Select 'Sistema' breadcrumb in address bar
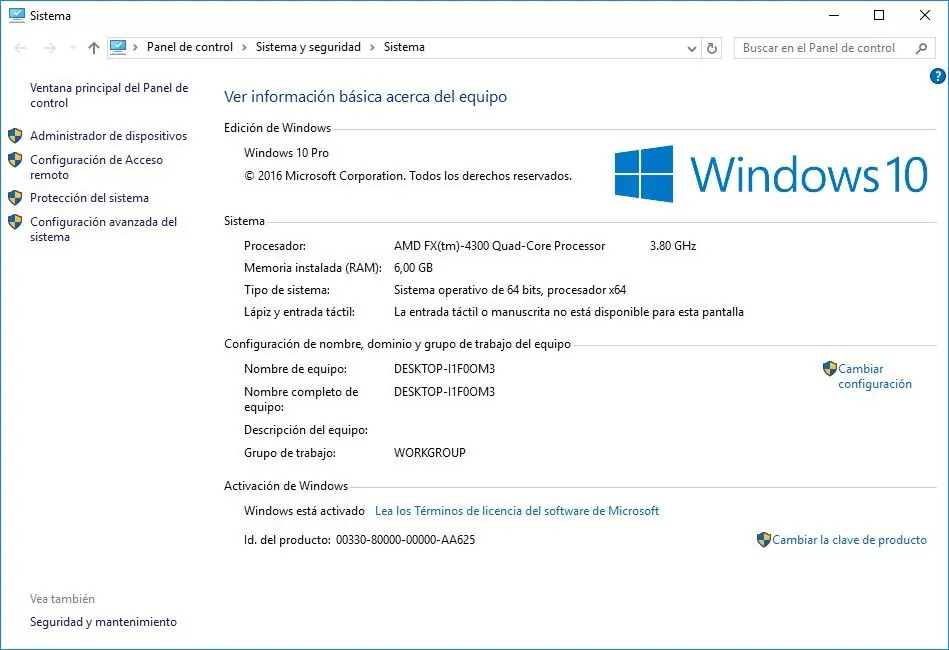This screenshot has height=650, width=949. (x=404, y=47)
